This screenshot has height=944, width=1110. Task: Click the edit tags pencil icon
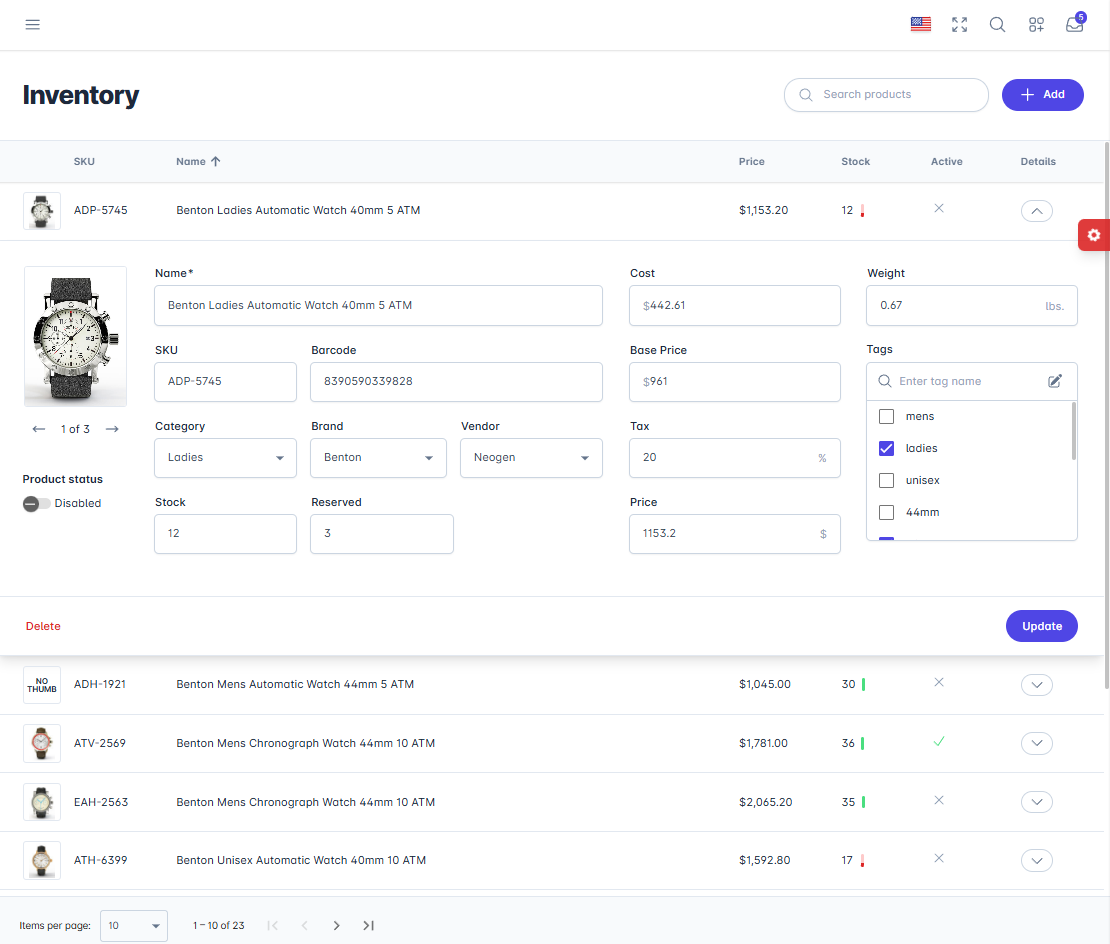(1055, 381)
